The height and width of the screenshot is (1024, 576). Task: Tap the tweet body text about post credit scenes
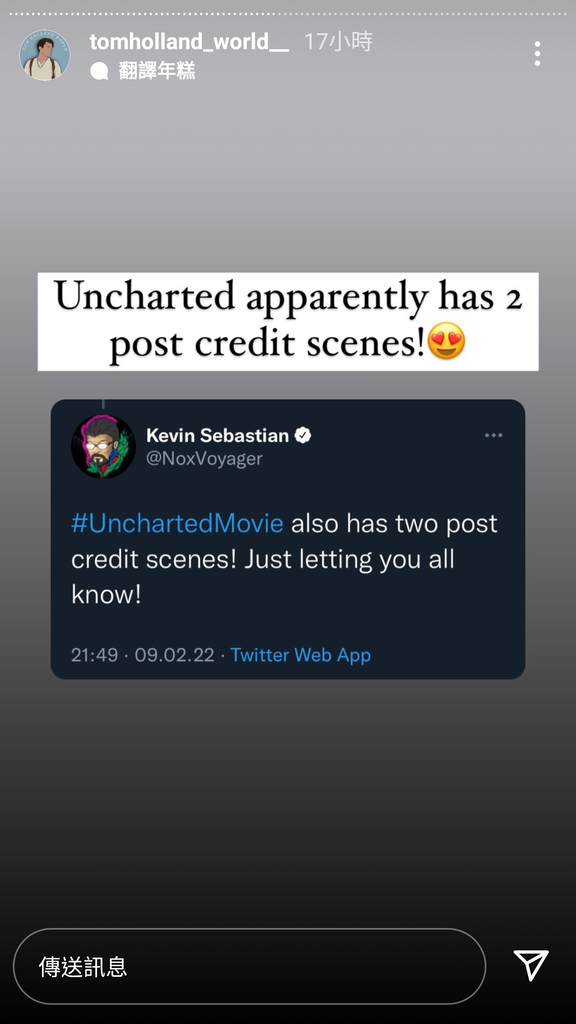click(284, 559)
